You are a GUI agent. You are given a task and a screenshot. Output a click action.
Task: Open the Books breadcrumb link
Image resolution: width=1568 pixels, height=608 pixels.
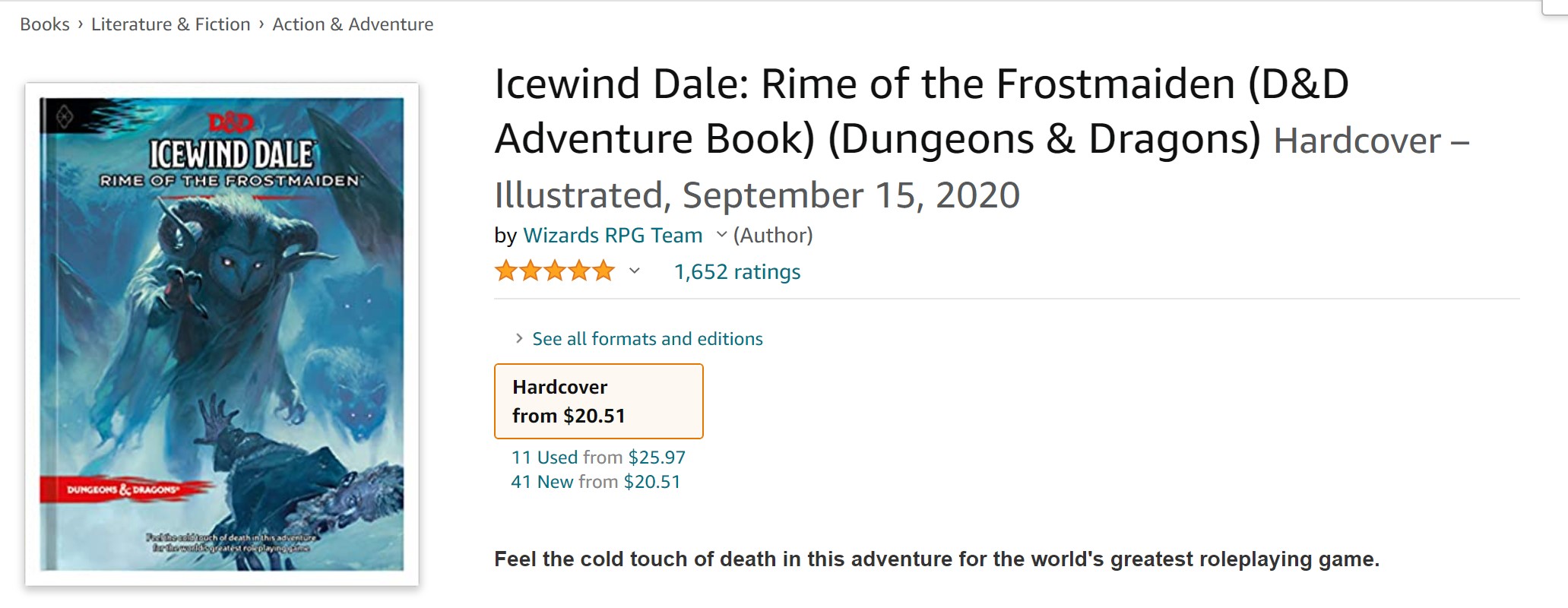[45, 24]
